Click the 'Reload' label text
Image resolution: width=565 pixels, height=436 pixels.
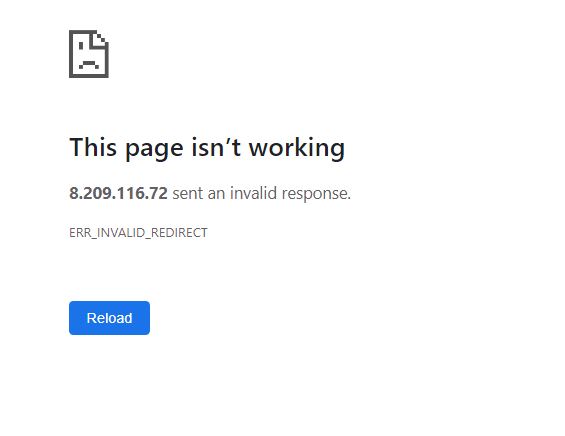[109, 318]
